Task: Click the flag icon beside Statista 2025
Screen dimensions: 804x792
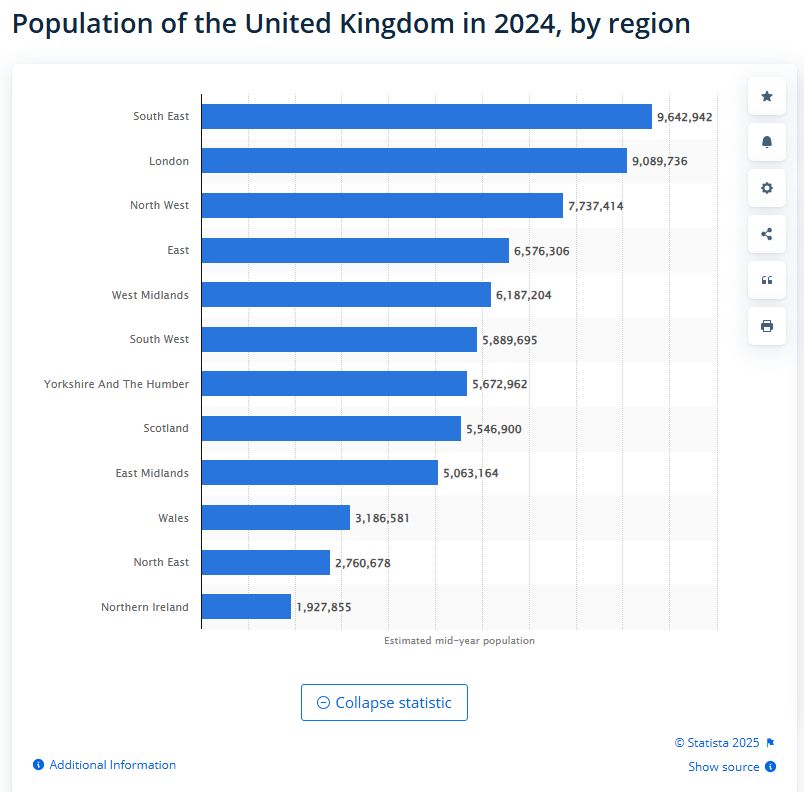Action: (769, 742)
